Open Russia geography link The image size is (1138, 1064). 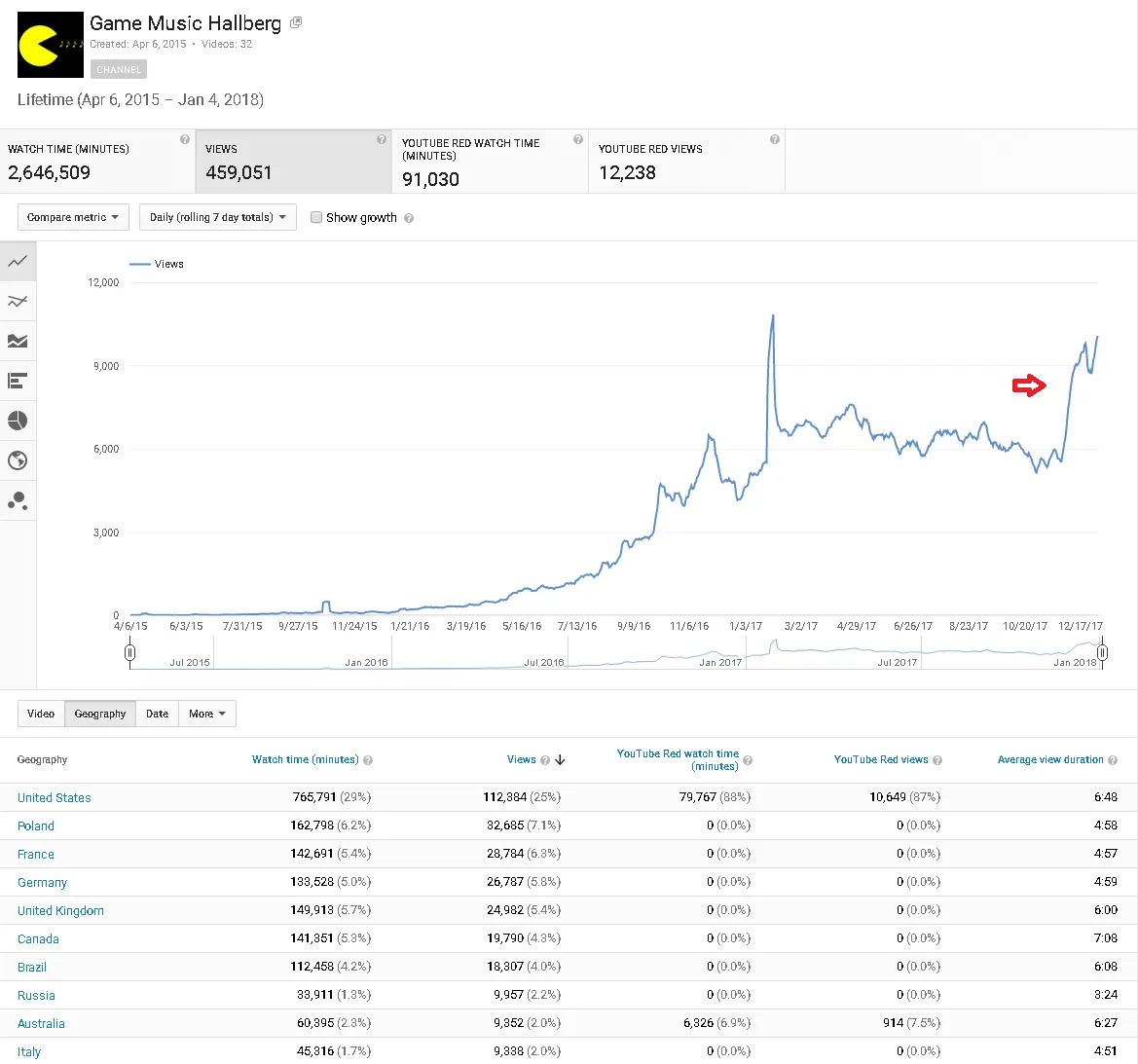point(36,996)
